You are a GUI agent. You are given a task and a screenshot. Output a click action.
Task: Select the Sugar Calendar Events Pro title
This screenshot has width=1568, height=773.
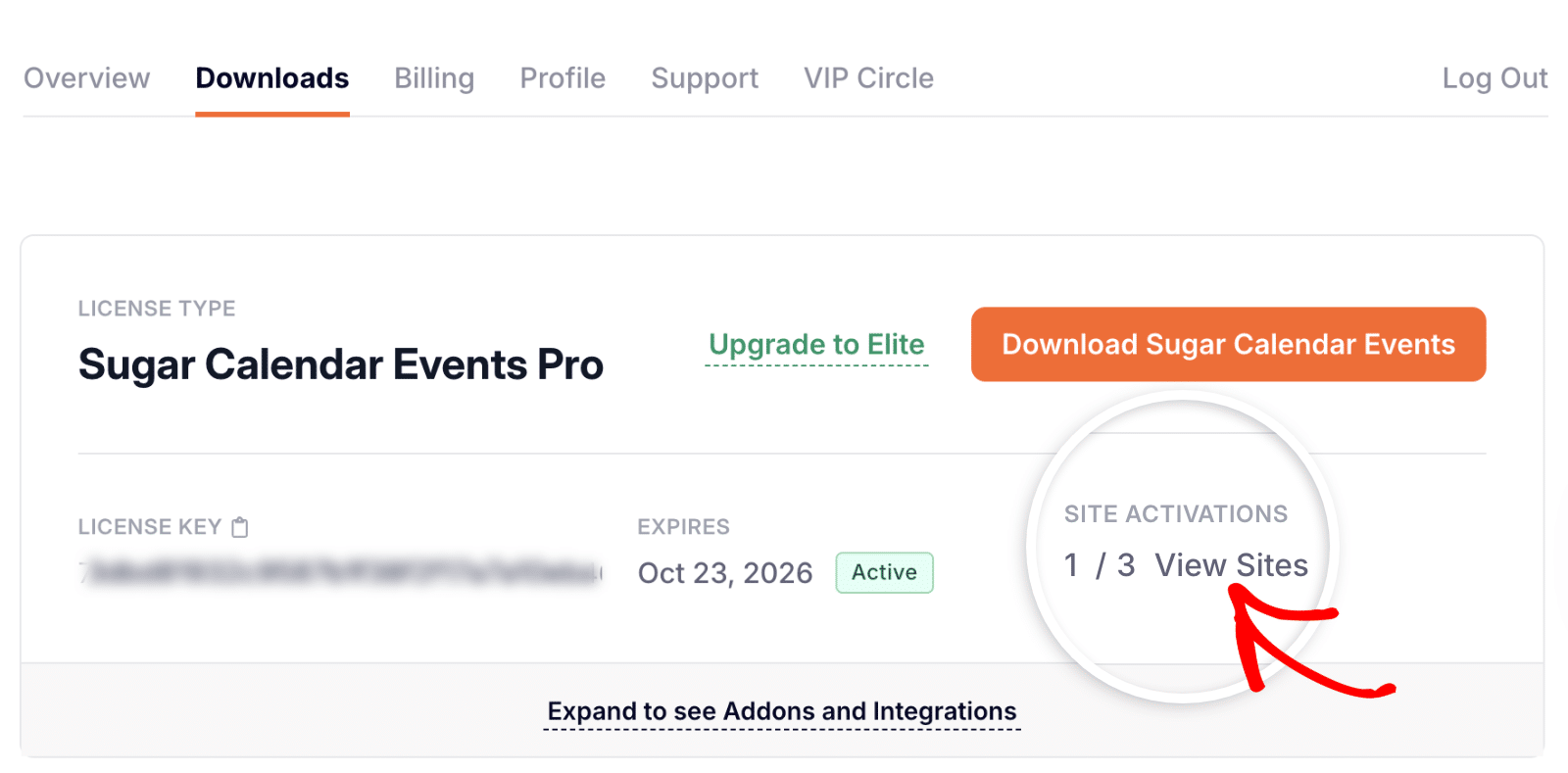point(340,363)
